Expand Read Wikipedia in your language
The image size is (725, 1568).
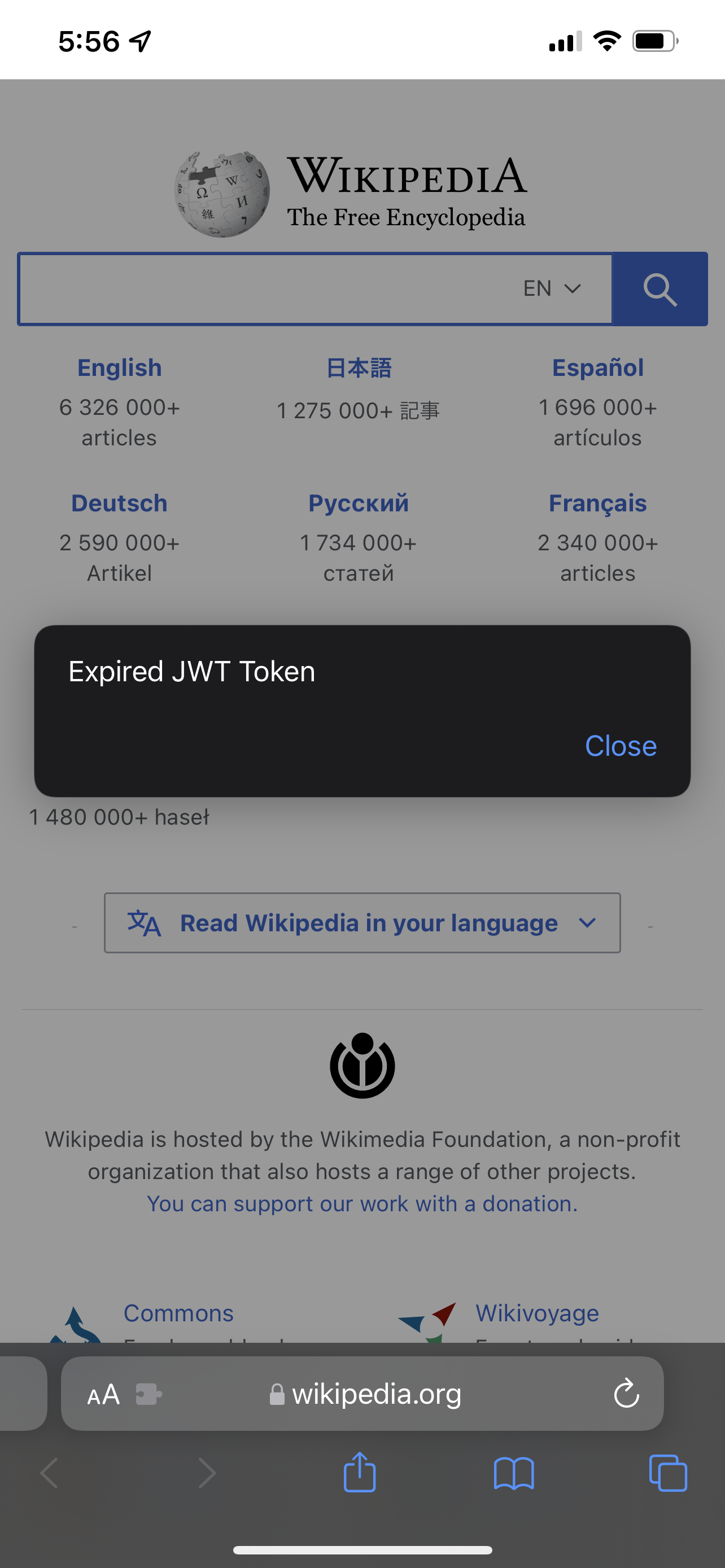(362, 923)
